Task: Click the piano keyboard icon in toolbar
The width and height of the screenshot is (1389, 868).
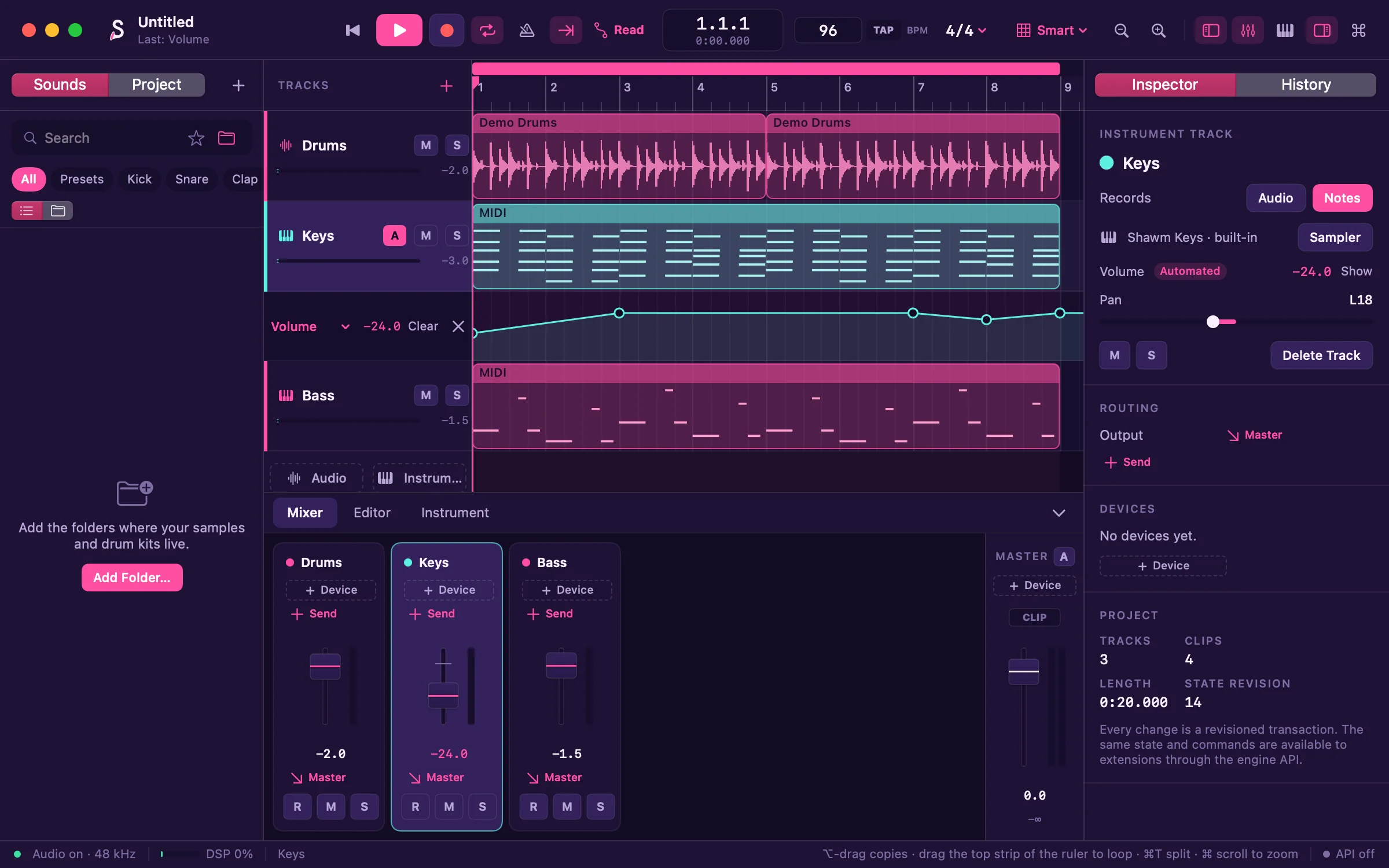Action: (x=1285, y=30)
